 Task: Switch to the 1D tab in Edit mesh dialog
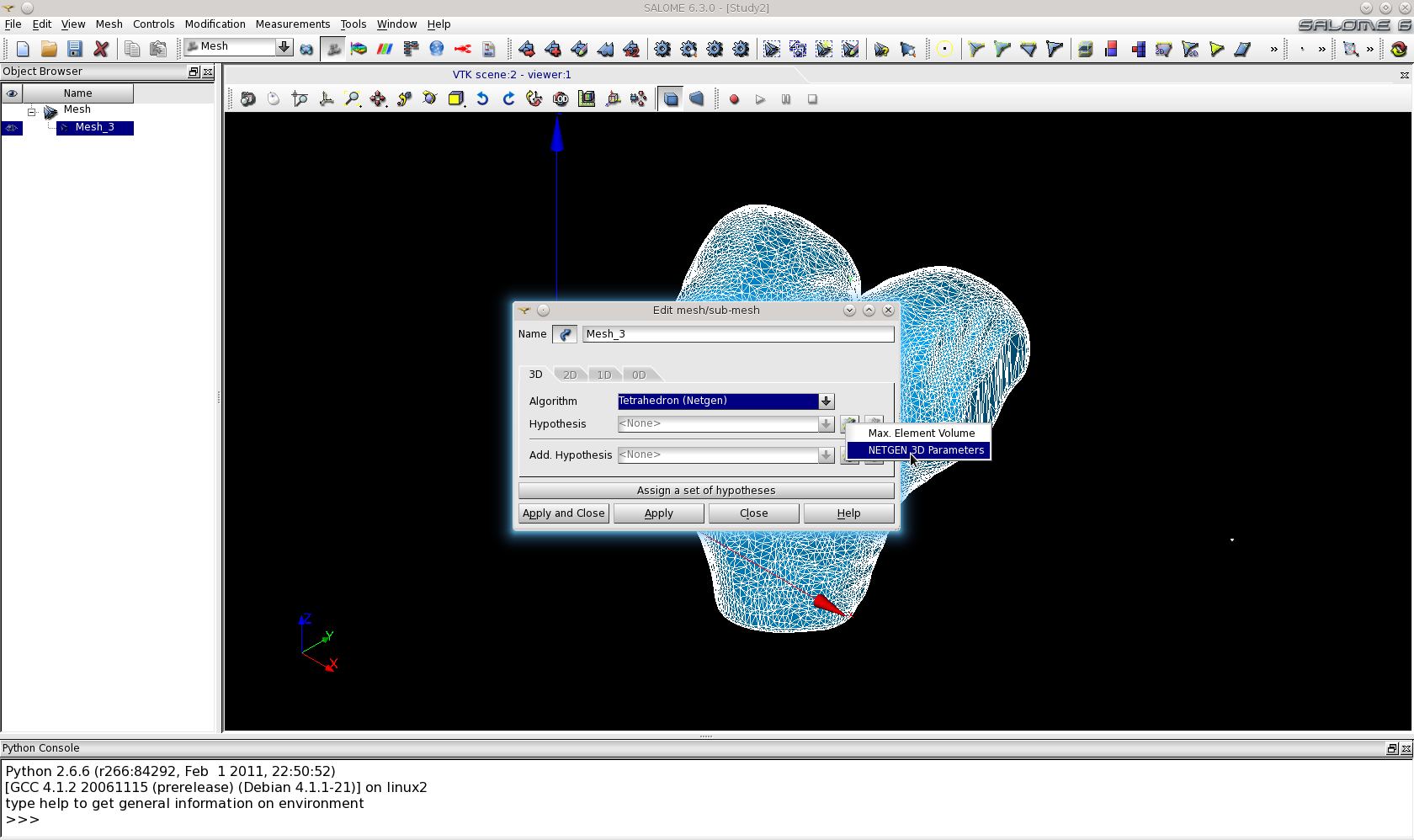(x=604, y=375)
